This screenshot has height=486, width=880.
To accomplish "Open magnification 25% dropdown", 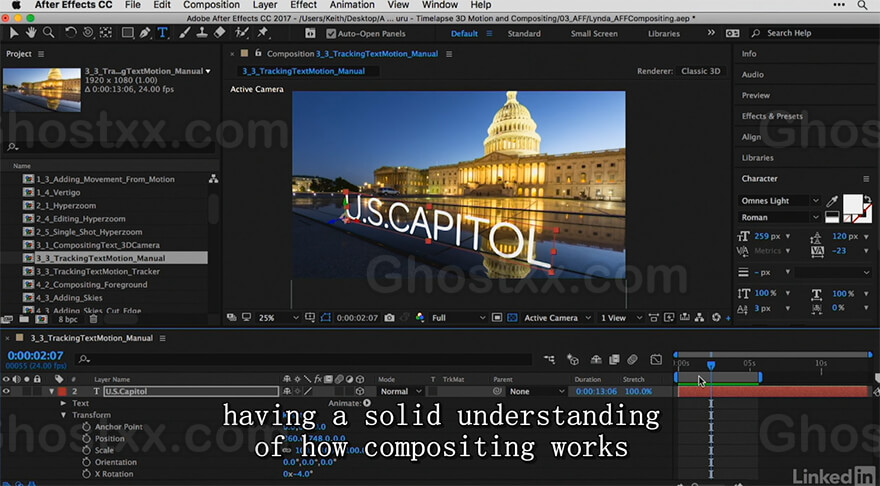I will 278,318.
